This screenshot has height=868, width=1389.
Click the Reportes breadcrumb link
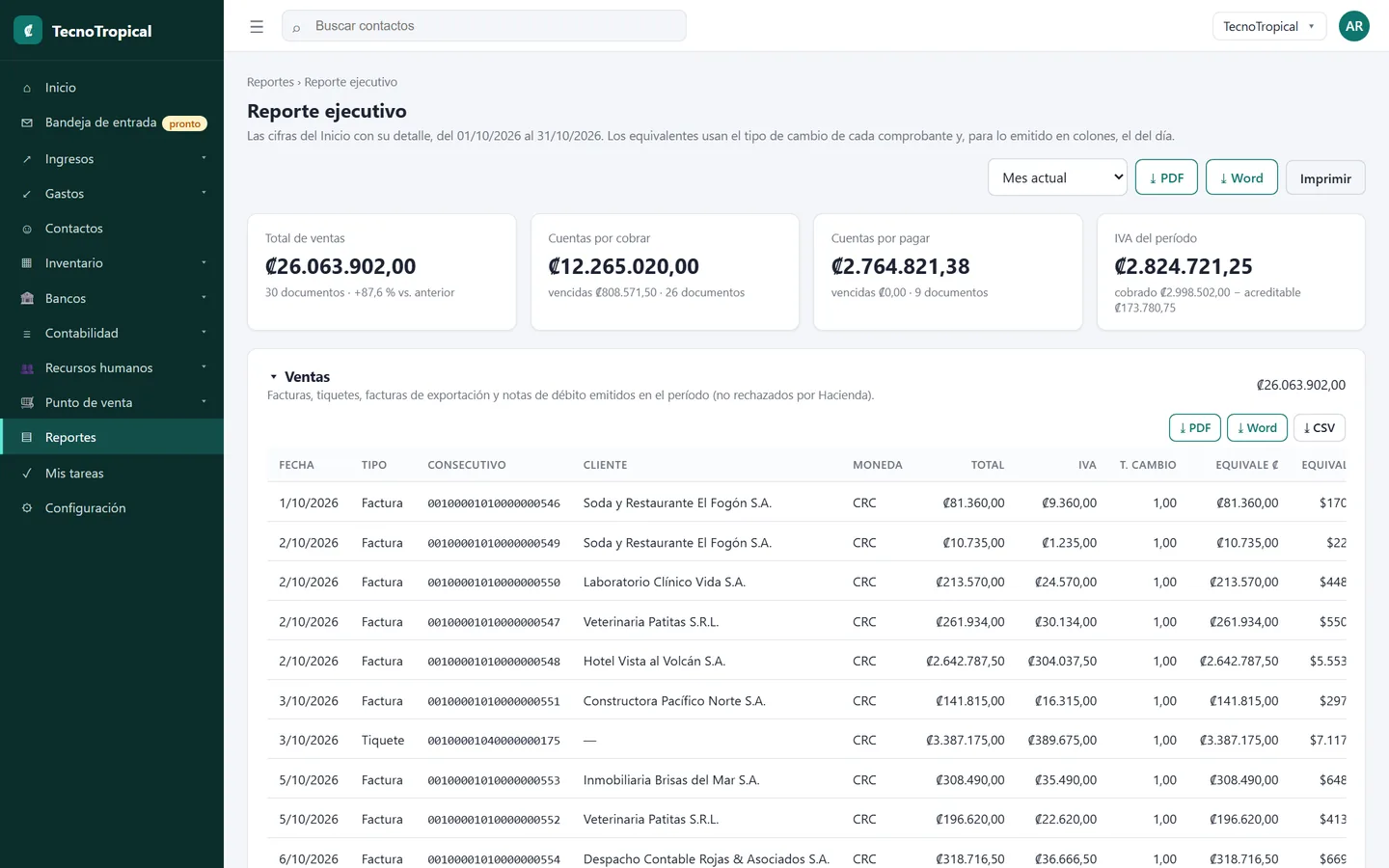pyautogui.click(x=270, y=82)
